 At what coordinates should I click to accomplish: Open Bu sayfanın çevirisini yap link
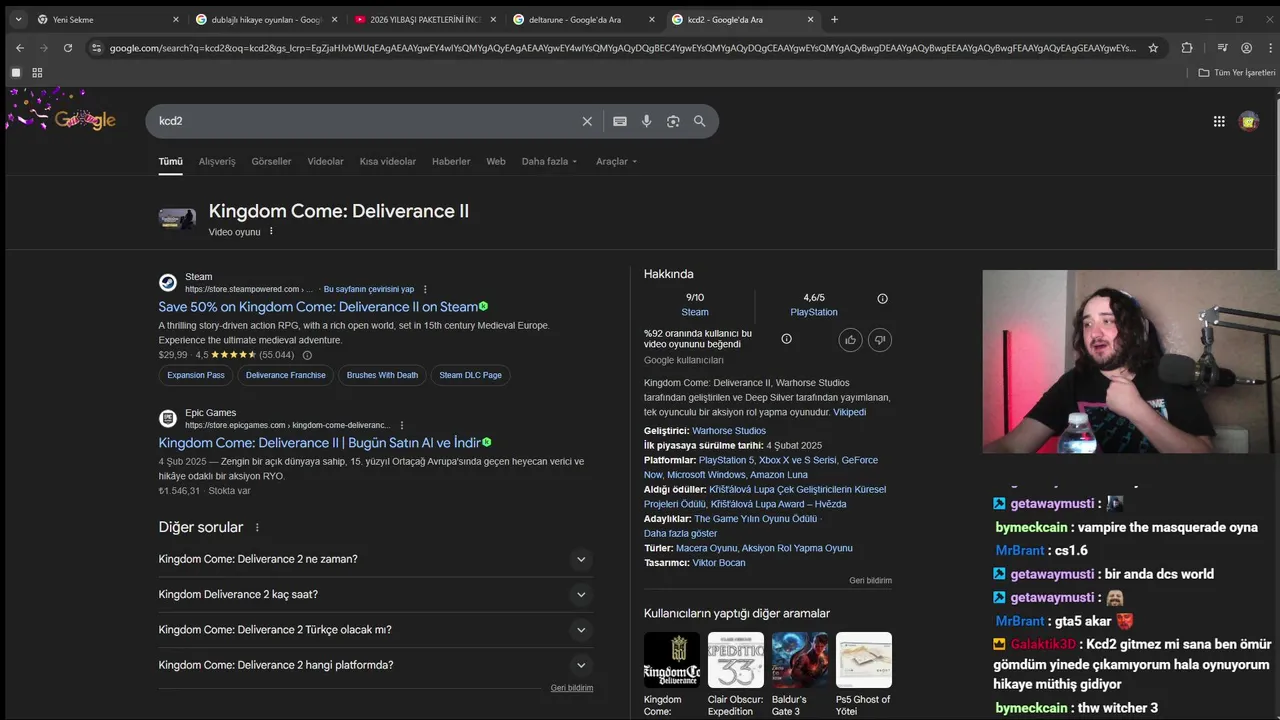(368, 289)
